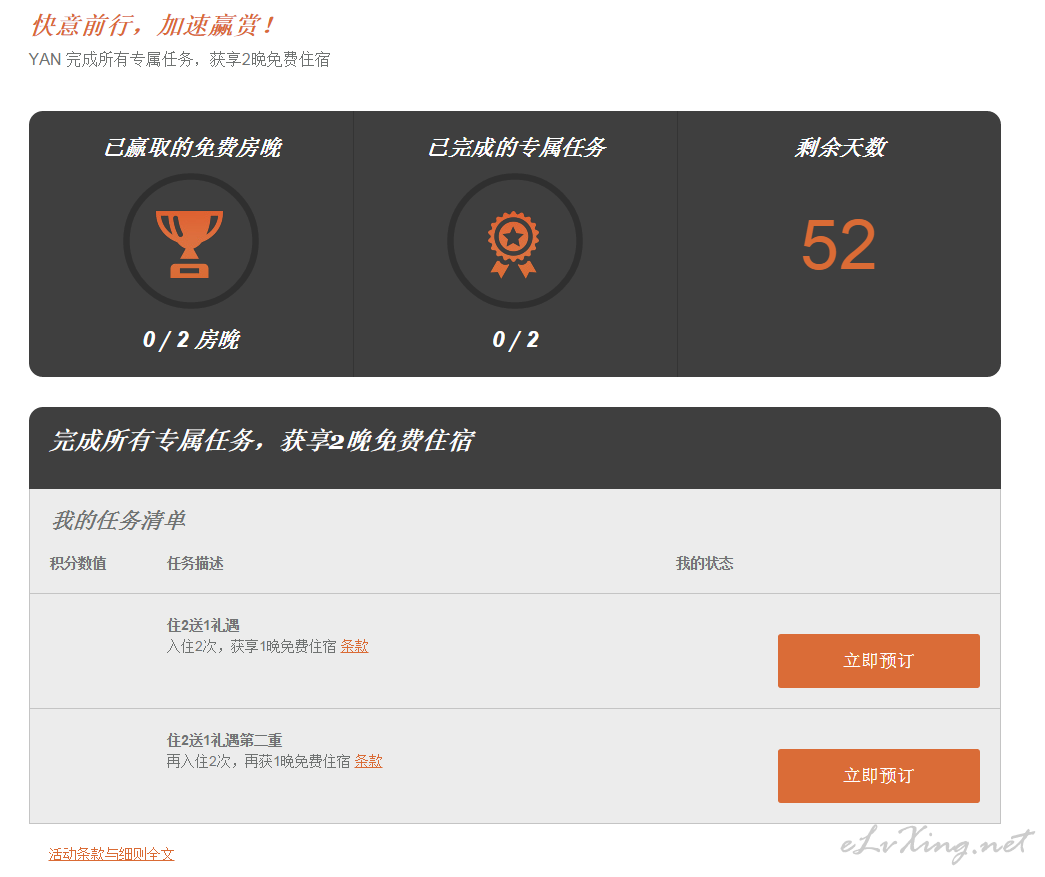Image resolution: width=1045 pixels, height=877 pixels.
Task: Click the 住2送1礼遇第二重 task title
Action: coord(224,741)
